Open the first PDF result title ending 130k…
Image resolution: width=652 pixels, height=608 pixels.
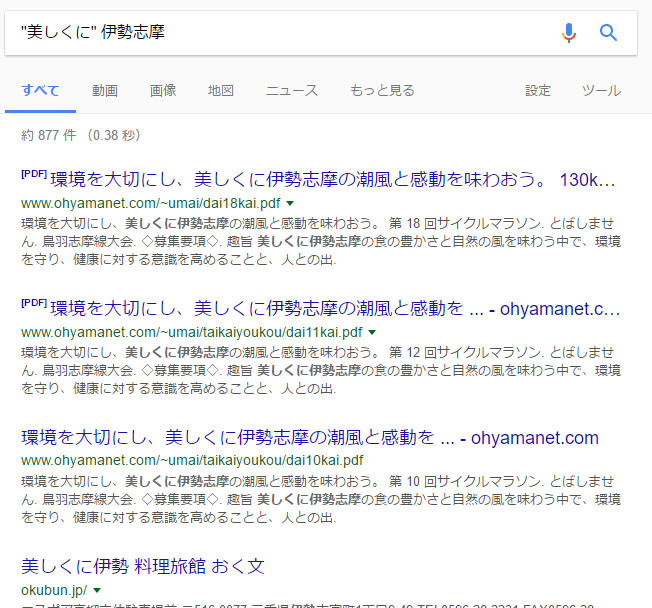point(332,180)
